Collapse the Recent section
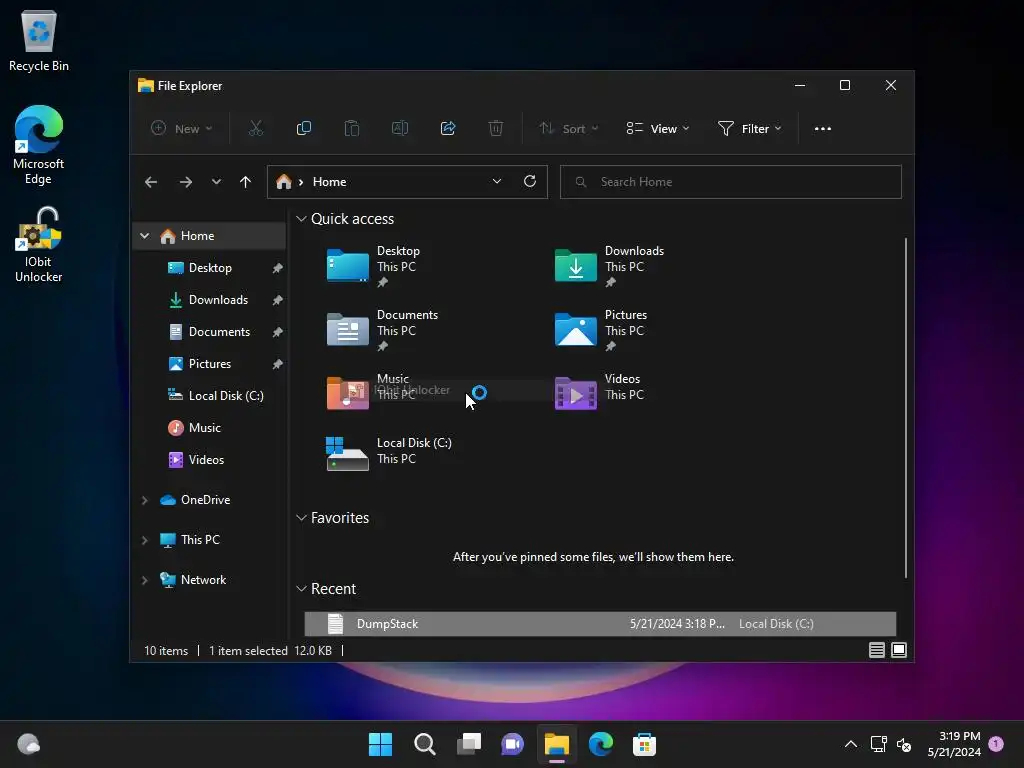Viewport: 1024px width, 768px height. click(x=301, y=589)
